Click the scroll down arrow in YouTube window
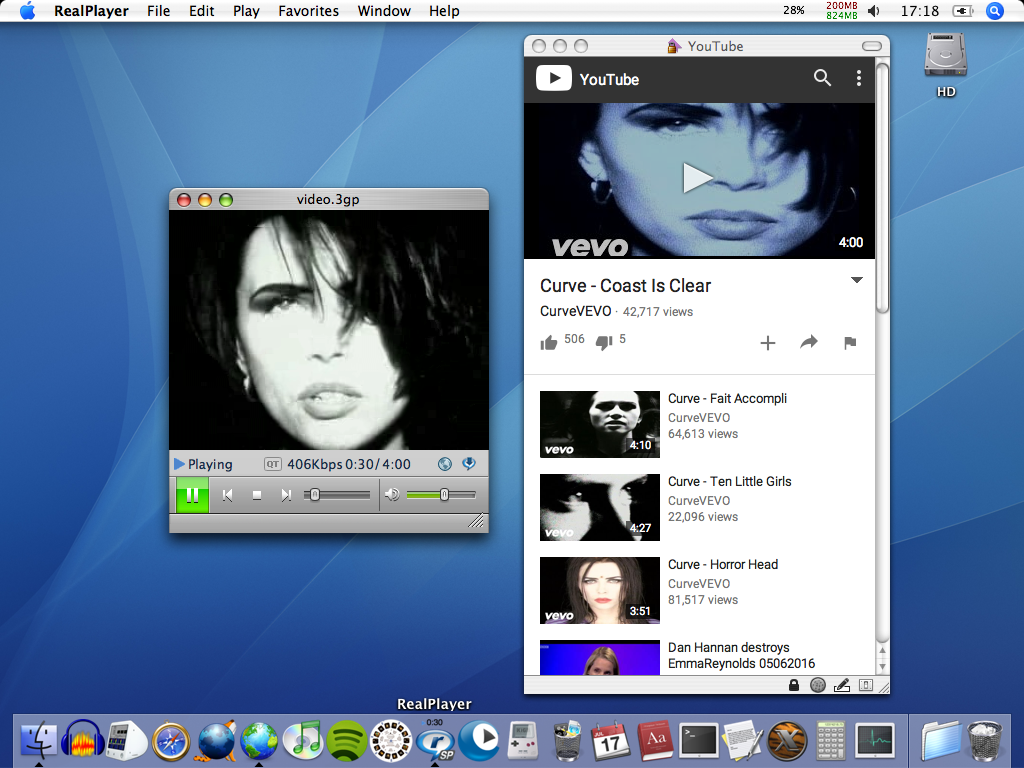 882,667
